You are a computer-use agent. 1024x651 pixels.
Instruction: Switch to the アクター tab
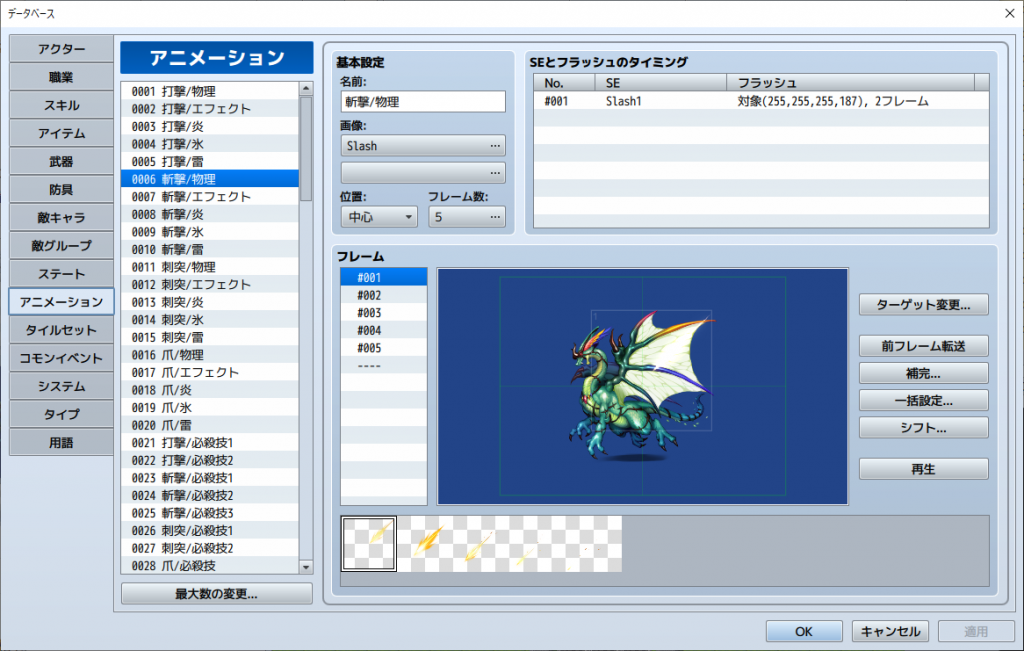62,49
